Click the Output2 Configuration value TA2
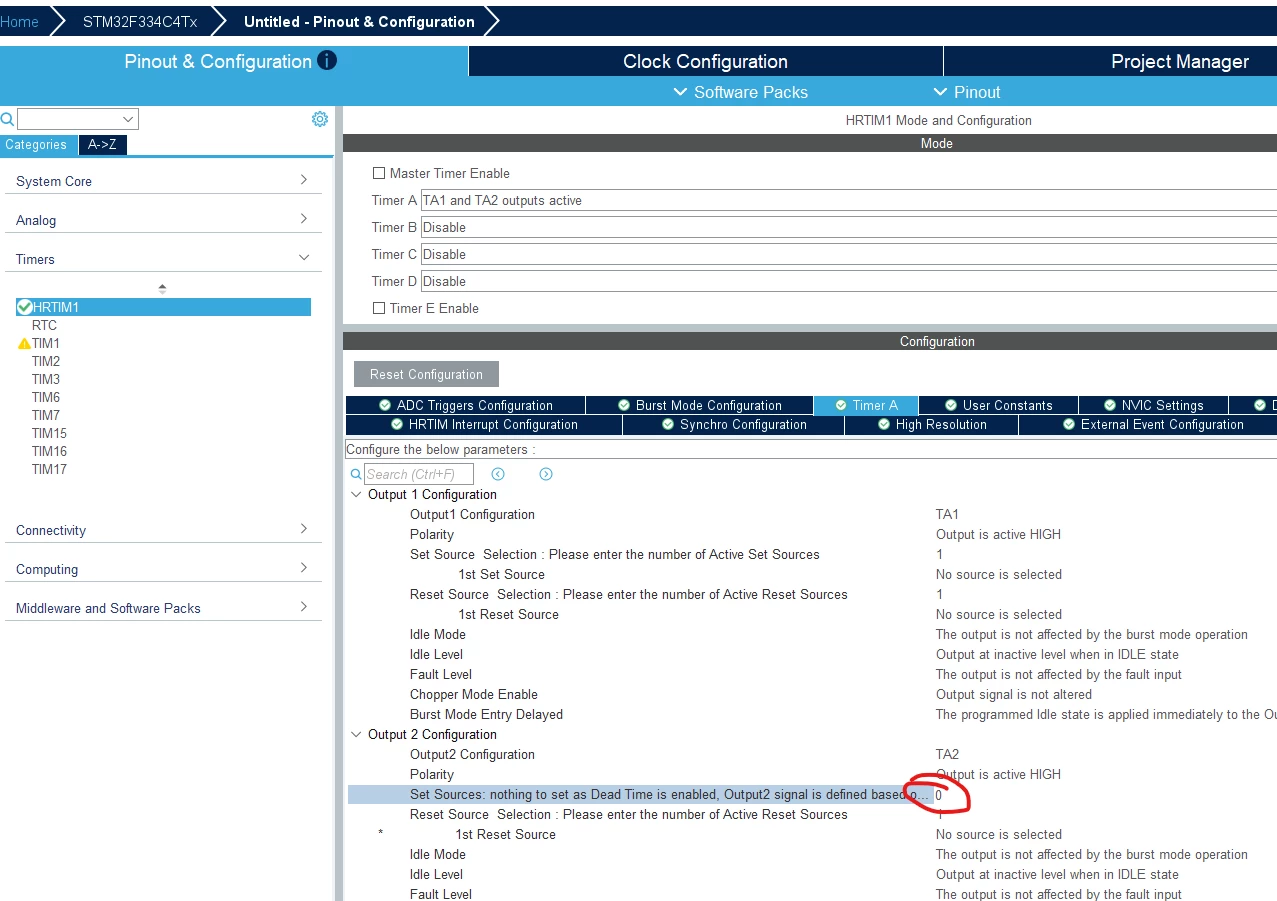 coord(947,754)
